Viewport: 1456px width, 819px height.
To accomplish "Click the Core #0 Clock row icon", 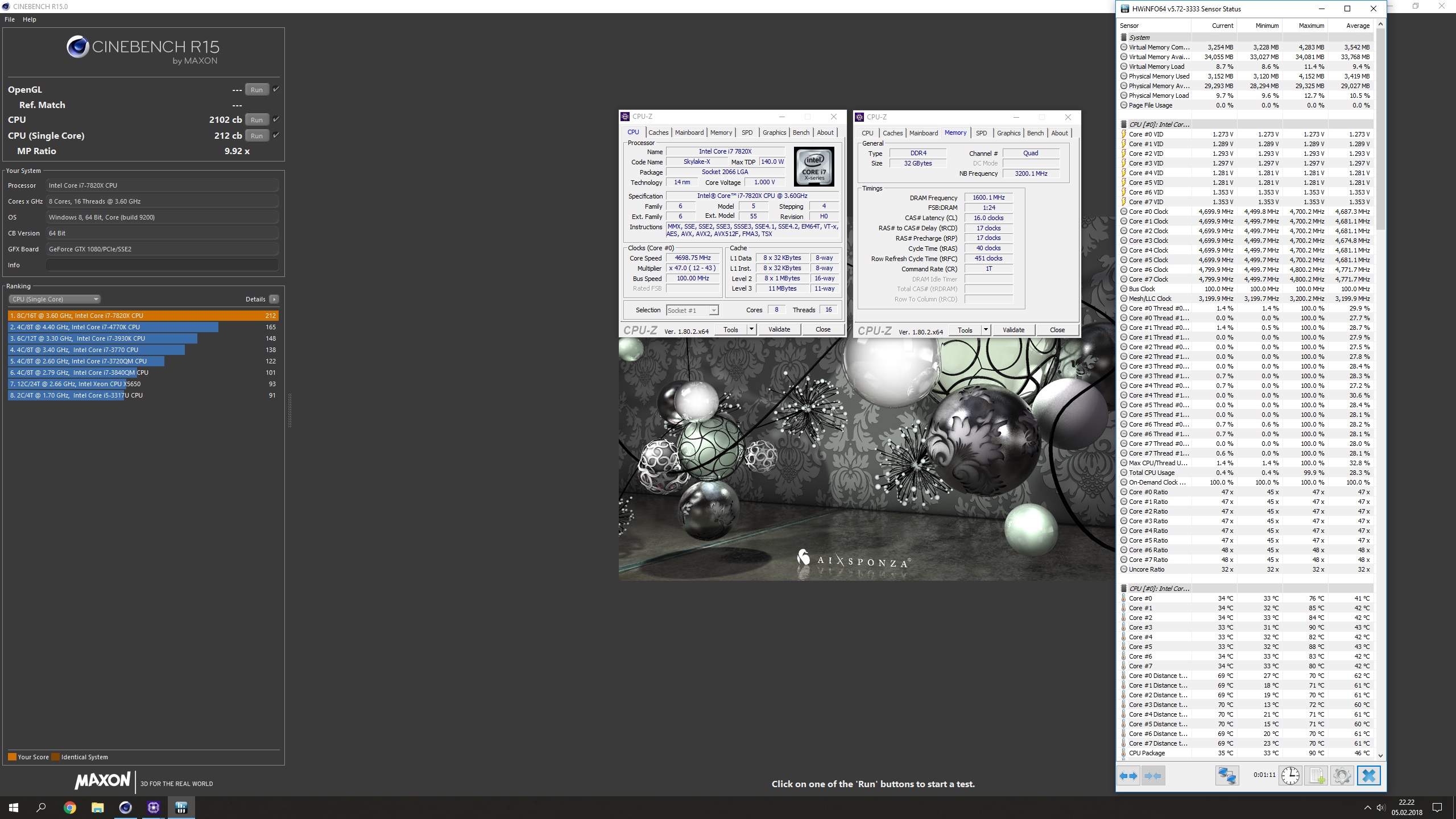I will (1123, 212).
